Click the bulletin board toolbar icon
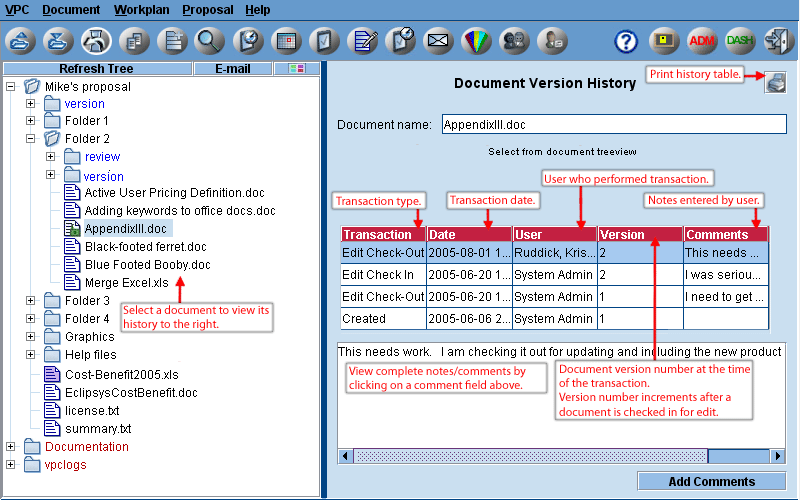 (664, 41)
